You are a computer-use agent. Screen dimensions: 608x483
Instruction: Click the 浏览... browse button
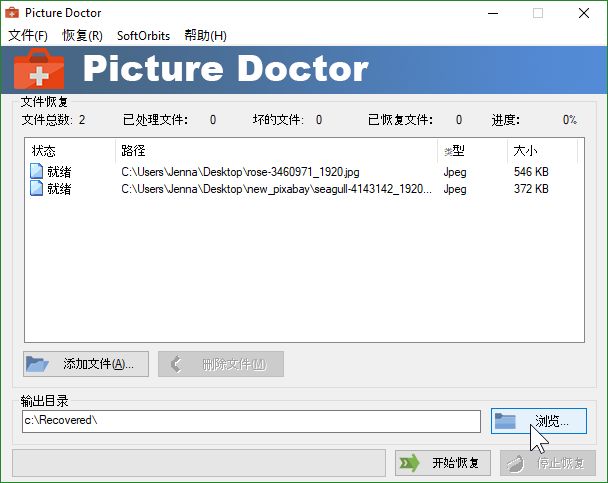(539, 421)
